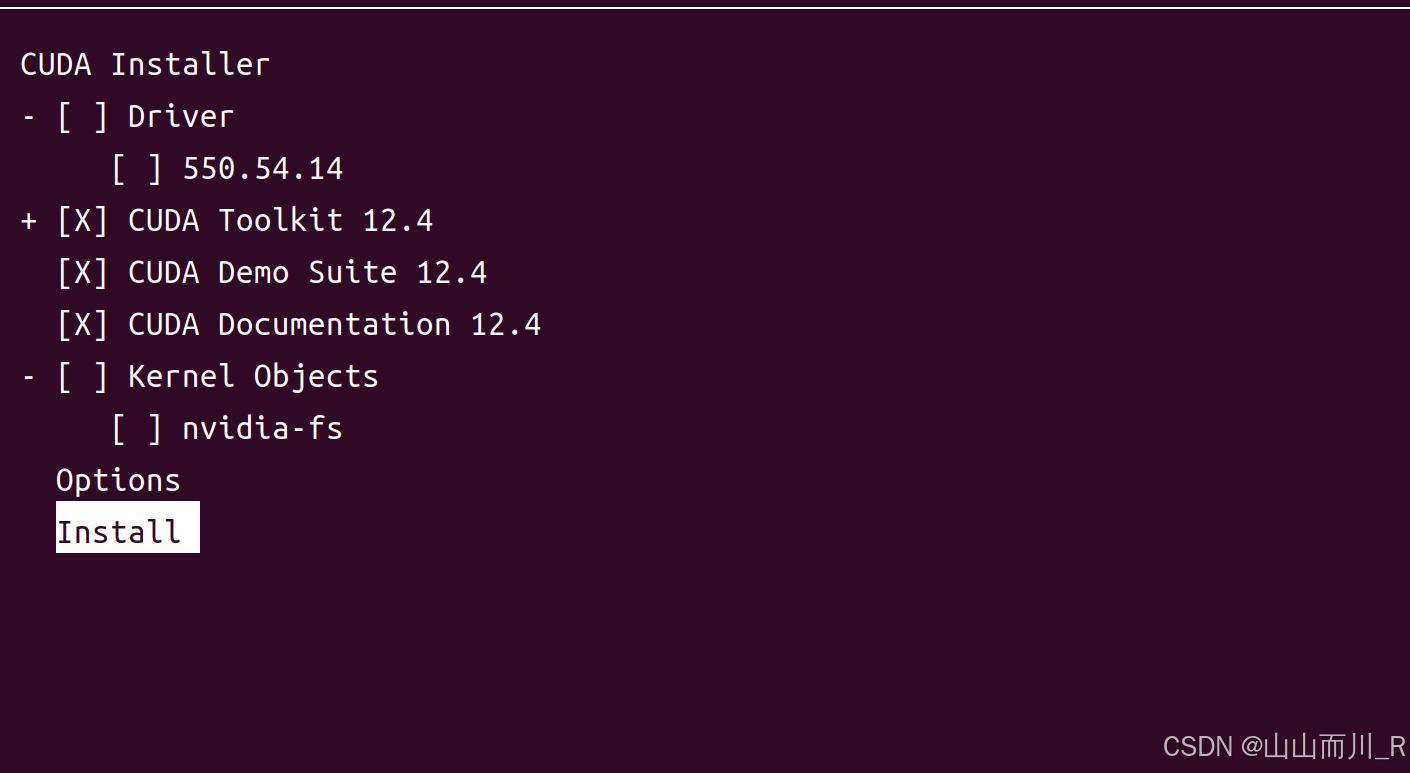This screenshot has height=773, width=1410.
Task: Check the 550.54.14 driver version checkbox
Action: tap(137, 169)
